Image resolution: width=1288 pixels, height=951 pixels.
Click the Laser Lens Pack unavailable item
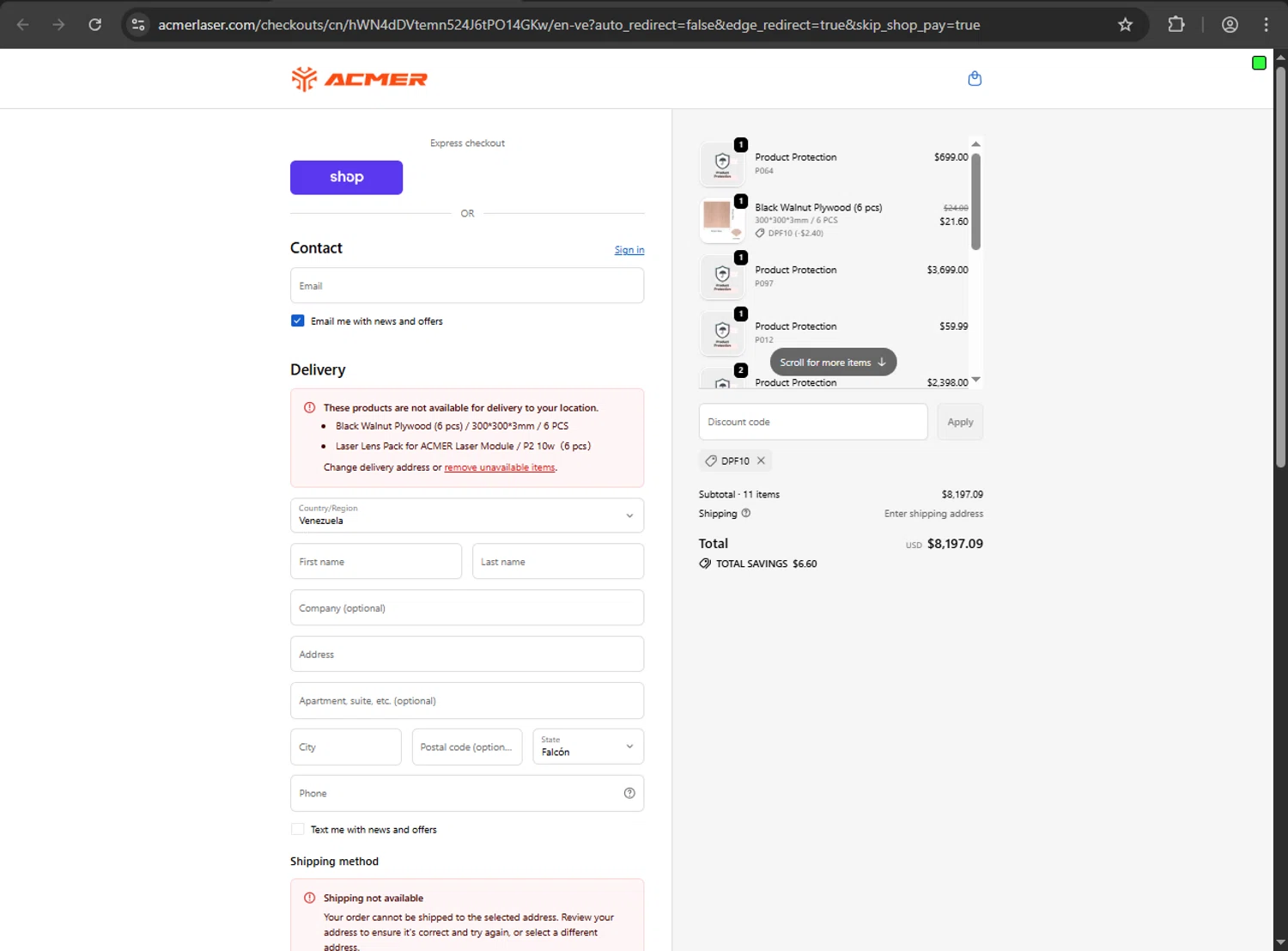[x=463, y=446]
